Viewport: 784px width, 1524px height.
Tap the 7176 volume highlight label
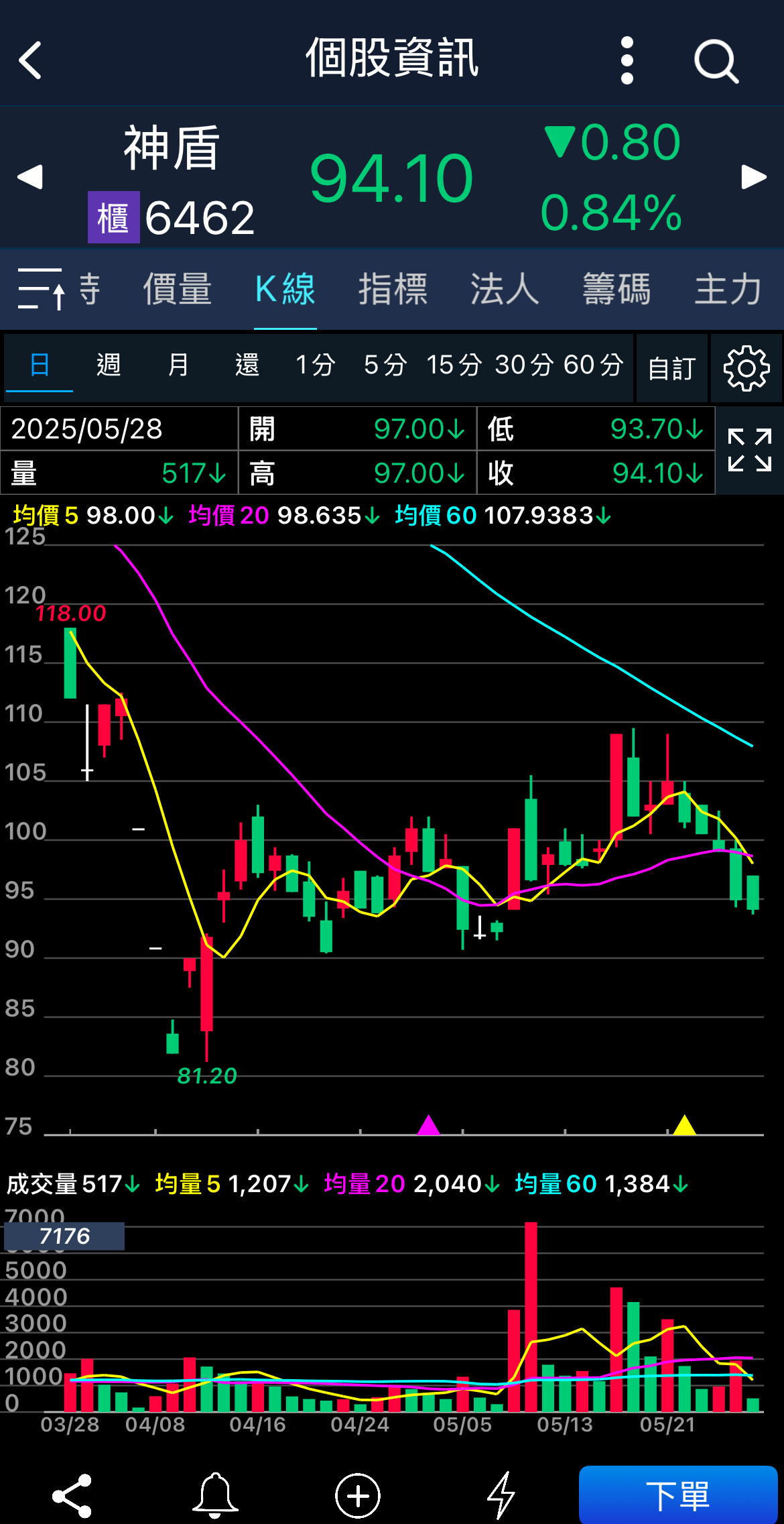[64, 1236]
